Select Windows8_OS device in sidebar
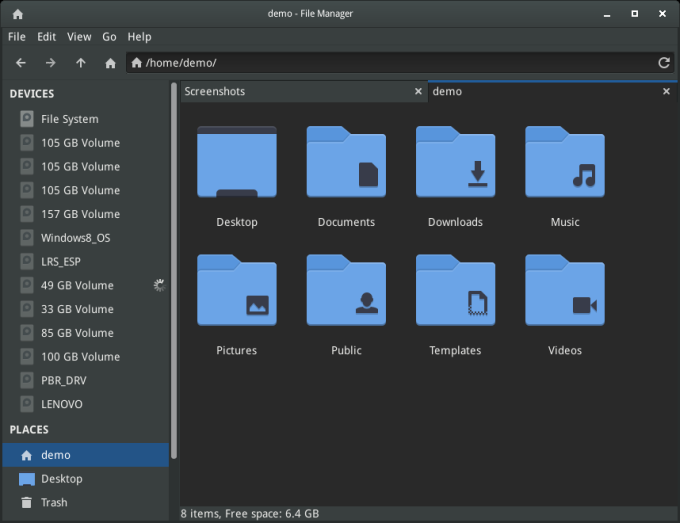This screenshot has height=523, width=680. pos(75,238)
